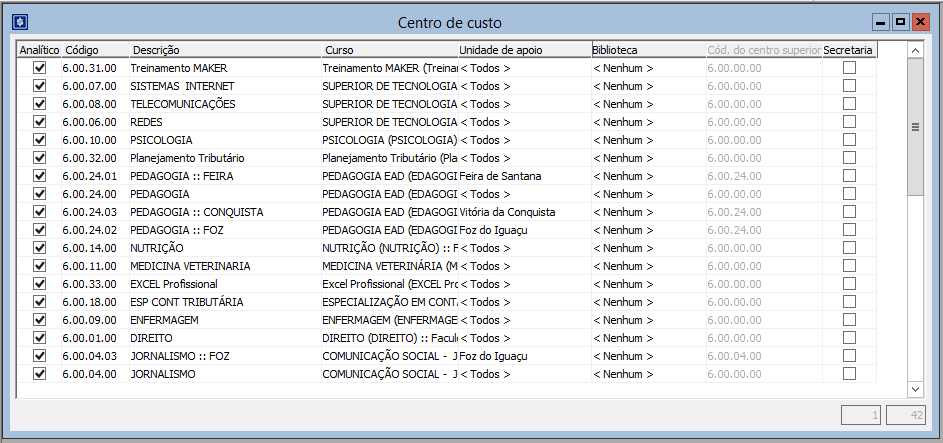Click the Unidade de apoio column header
943x443 pixels.
point(524,49)
